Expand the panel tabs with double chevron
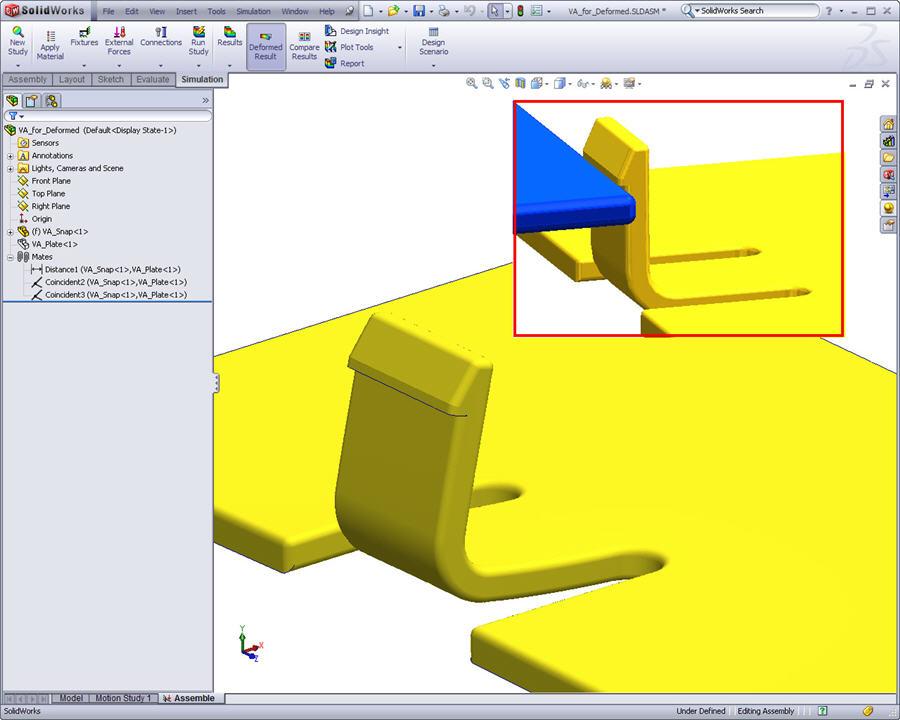The width and height of the screenshot is (900, 720). coord(205,100)
